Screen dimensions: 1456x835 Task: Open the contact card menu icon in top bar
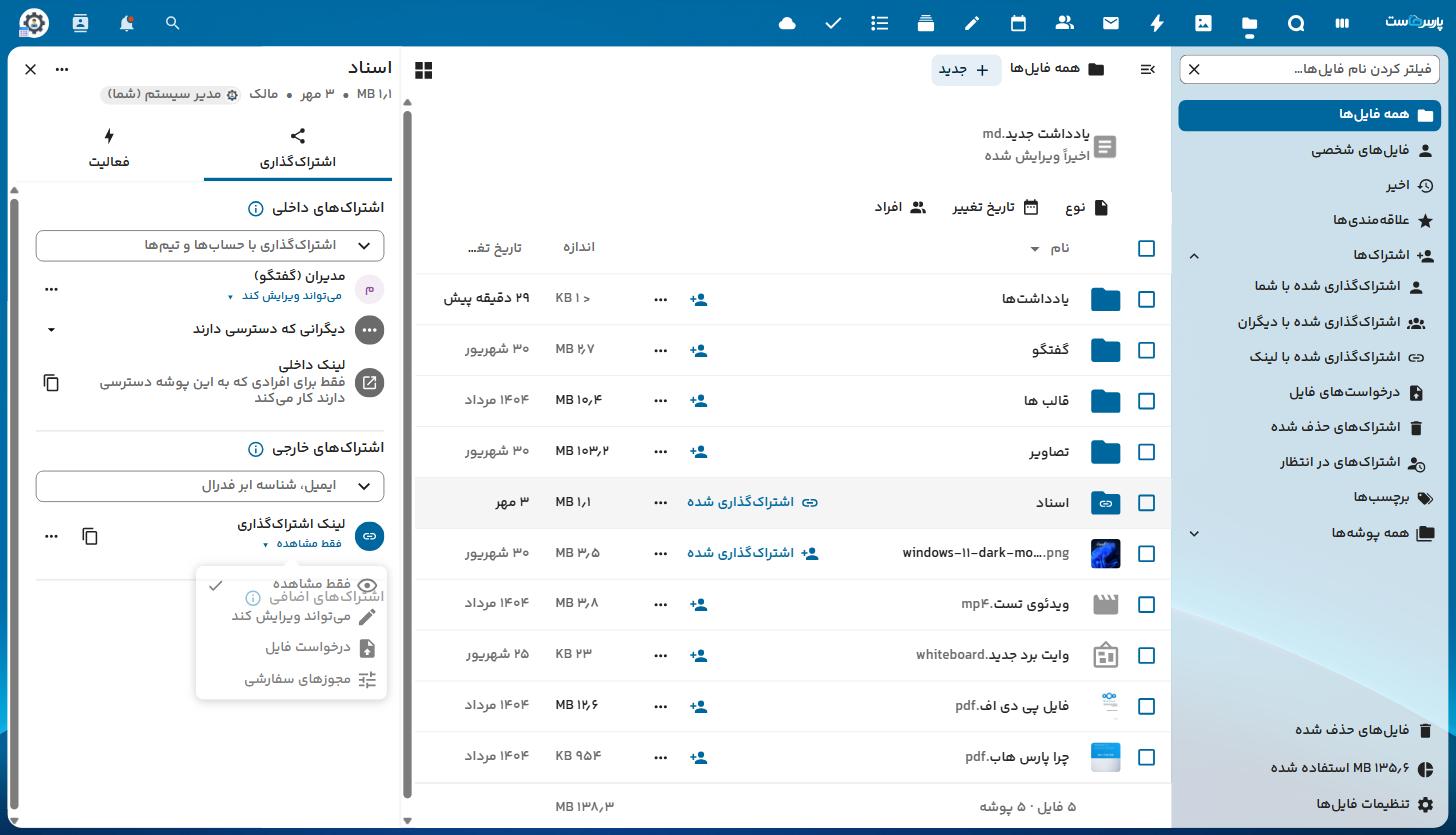[80, 23]
